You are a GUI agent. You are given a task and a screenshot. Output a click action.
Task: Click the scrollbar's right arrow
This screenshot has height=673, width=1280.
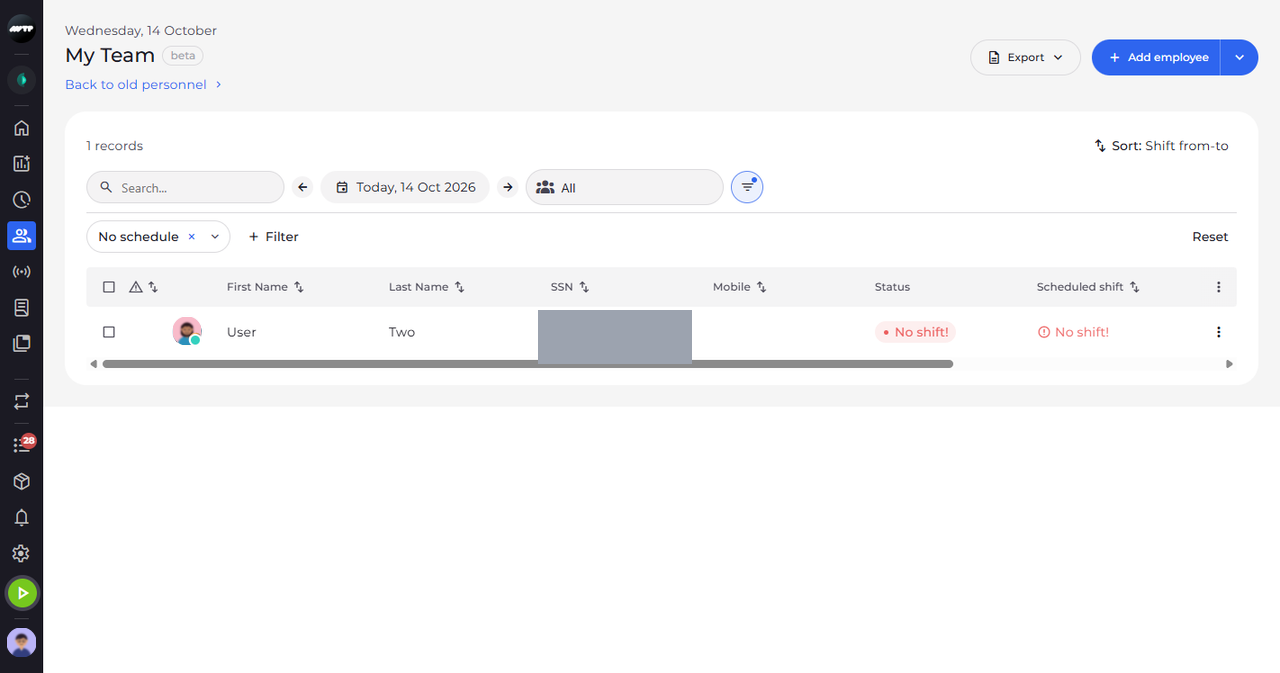pyautogui.click(x=1230, y=364)
